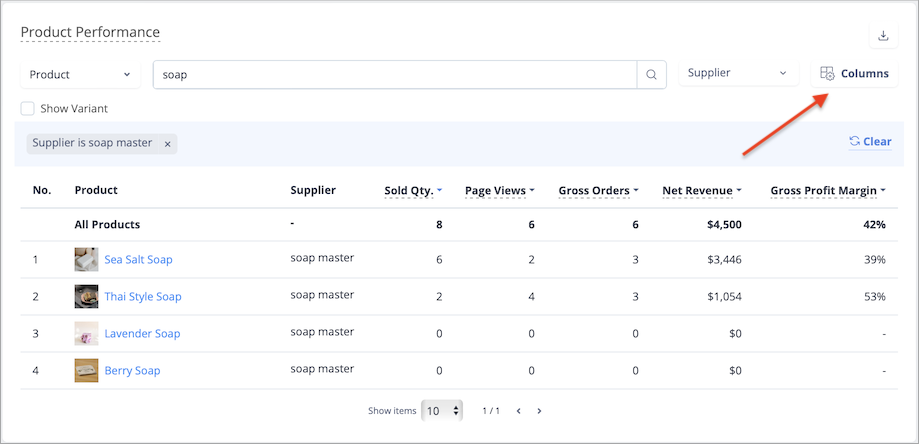Sort by the Page Views column
Image resolution: width=919 pixels, height=444 pixels.
click(x=499, y=190)
